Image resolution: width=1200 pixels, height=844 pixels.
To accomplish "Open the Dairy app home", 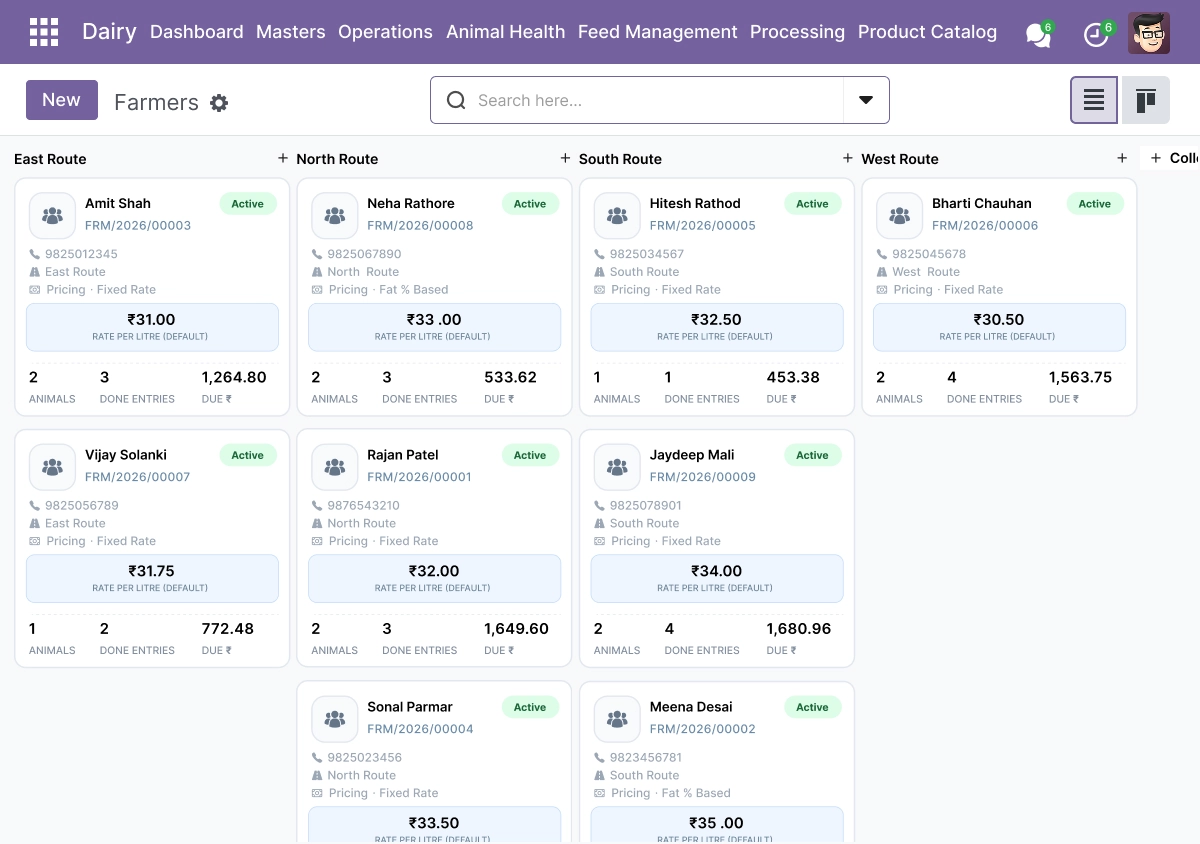I will (109, 32).
